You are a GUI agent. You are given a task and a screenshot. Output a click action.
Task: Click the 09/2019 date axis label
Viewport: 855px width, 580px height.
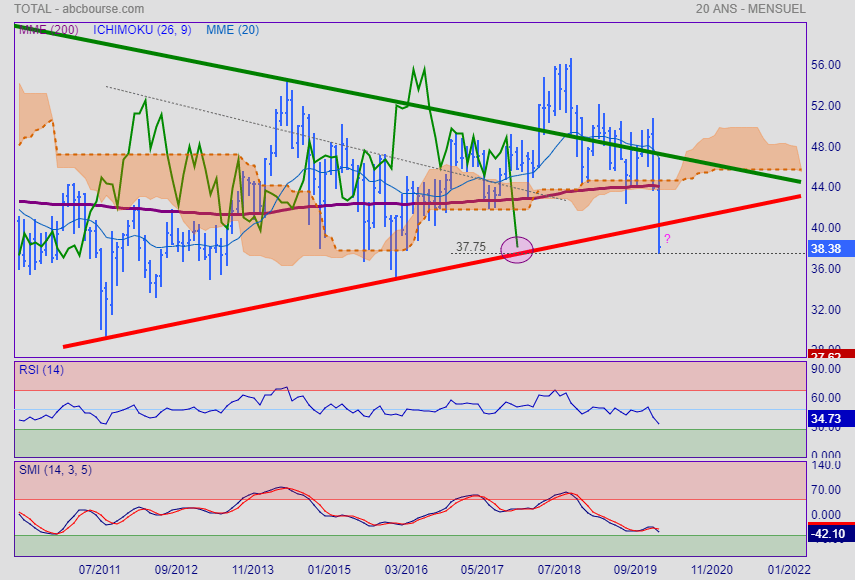tap(635, 570)
